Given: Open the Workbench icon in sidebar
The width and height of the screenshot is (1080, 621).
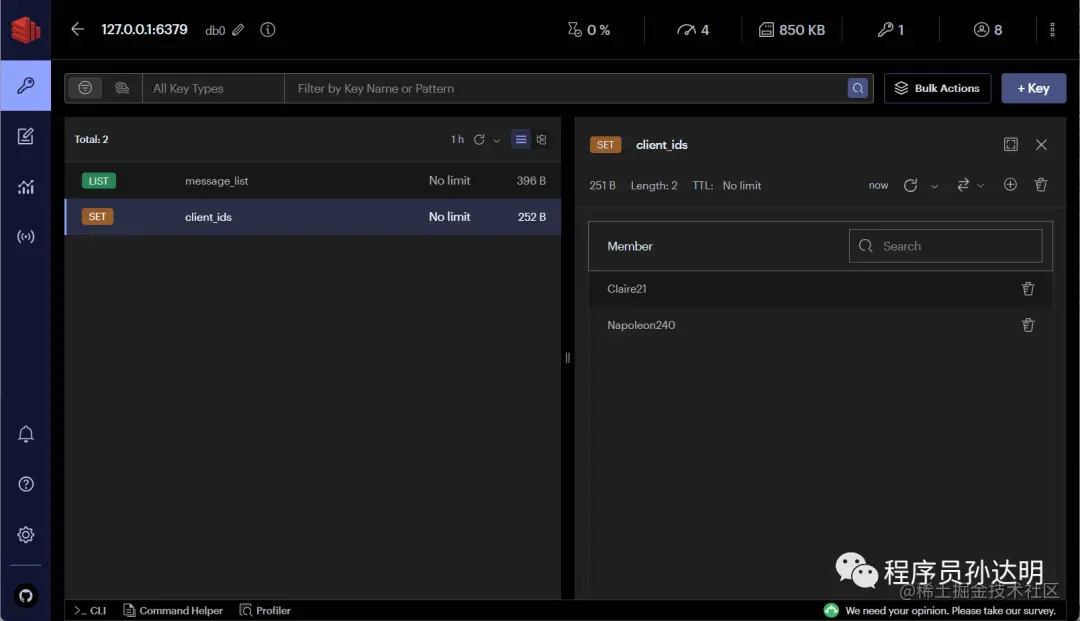Looking at the screenshot, I should tap(25, 136).
